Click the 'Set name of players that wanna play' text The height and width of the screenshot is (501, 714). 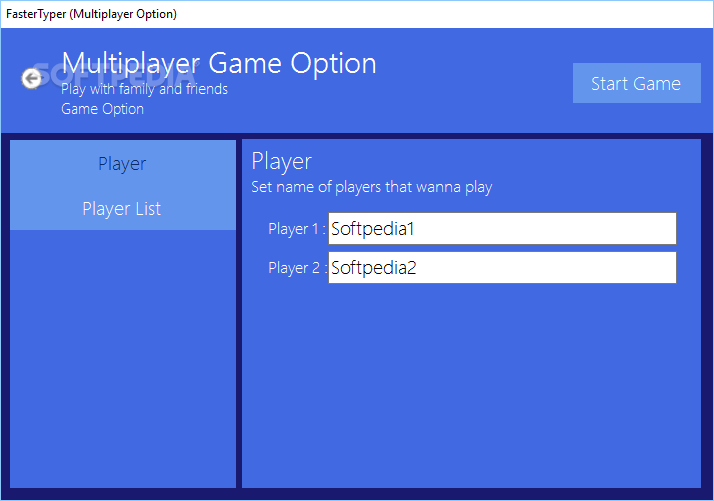click(372, 187)
